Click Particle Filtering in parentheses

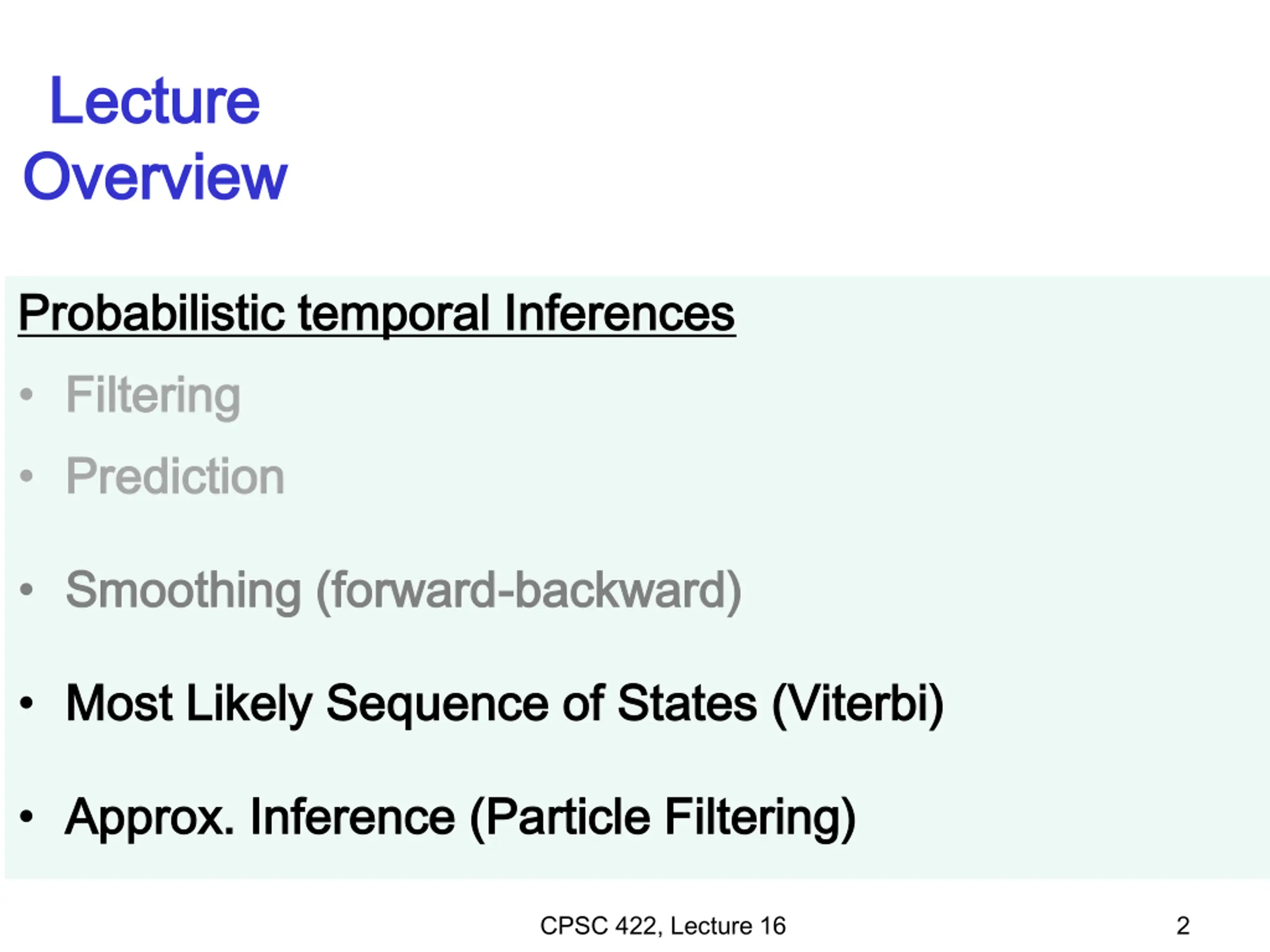[664, 818]
